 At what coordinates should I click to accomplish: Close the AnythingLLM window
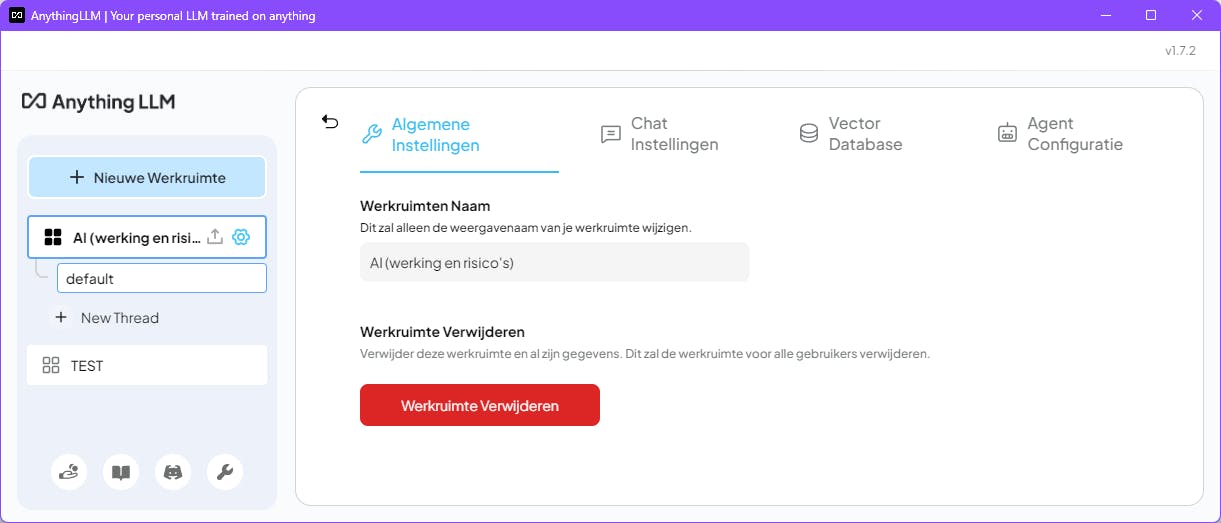point(1197,15)
